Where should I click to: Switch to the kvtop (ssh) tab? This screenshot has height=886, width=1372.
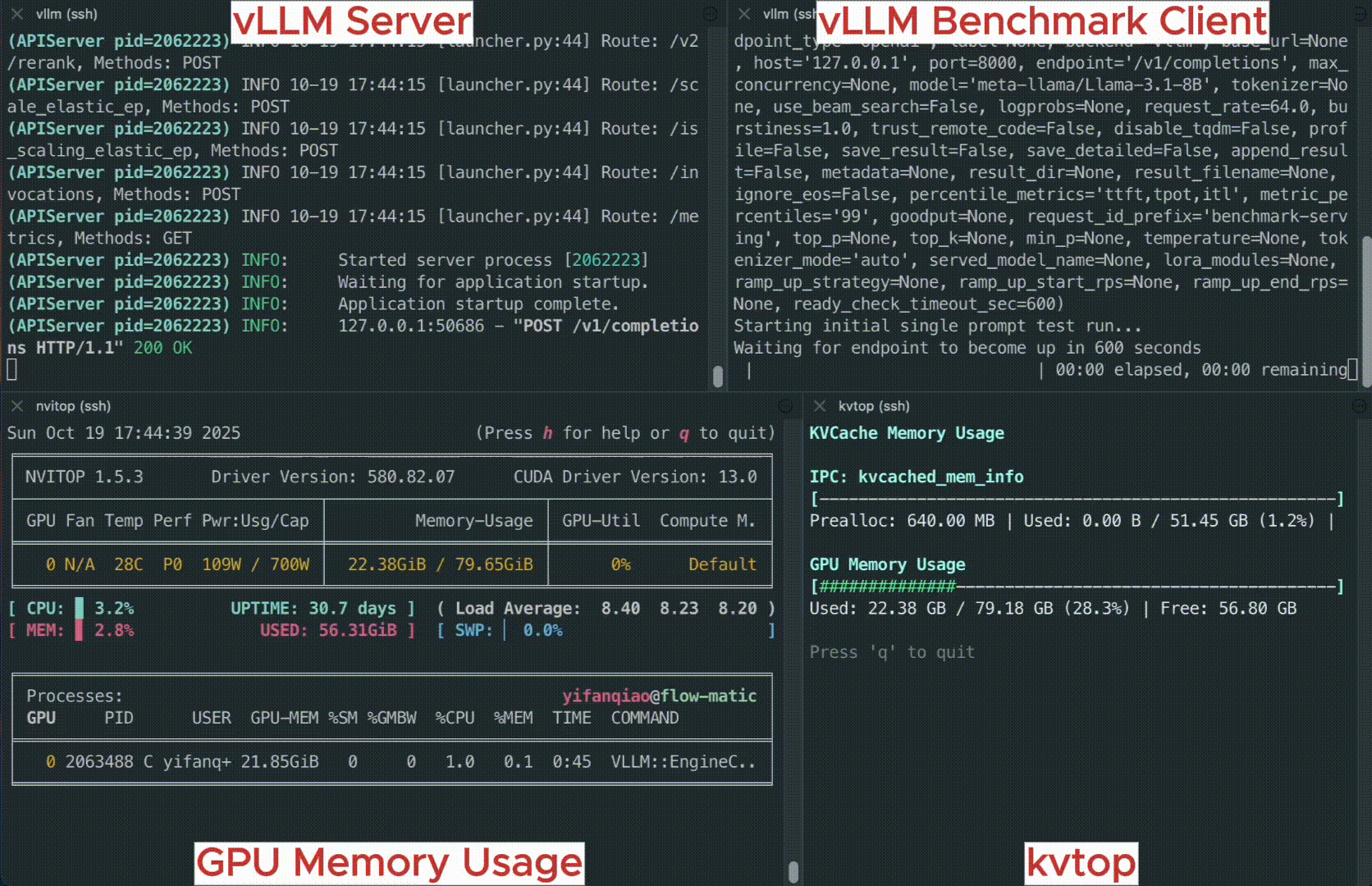click(876, 405)
